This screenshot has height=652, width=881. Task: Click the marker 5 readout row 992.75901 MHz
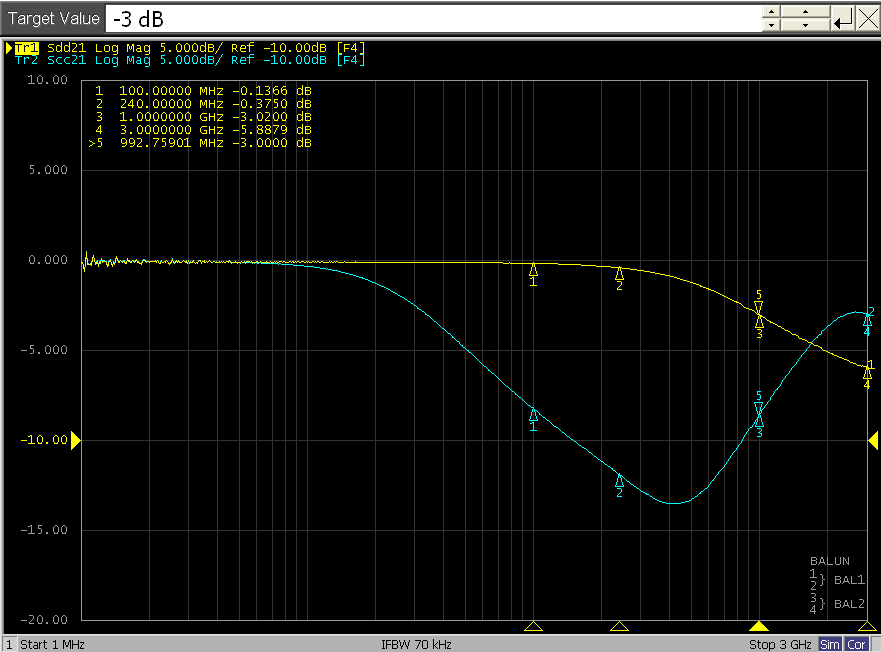[200, 143]
